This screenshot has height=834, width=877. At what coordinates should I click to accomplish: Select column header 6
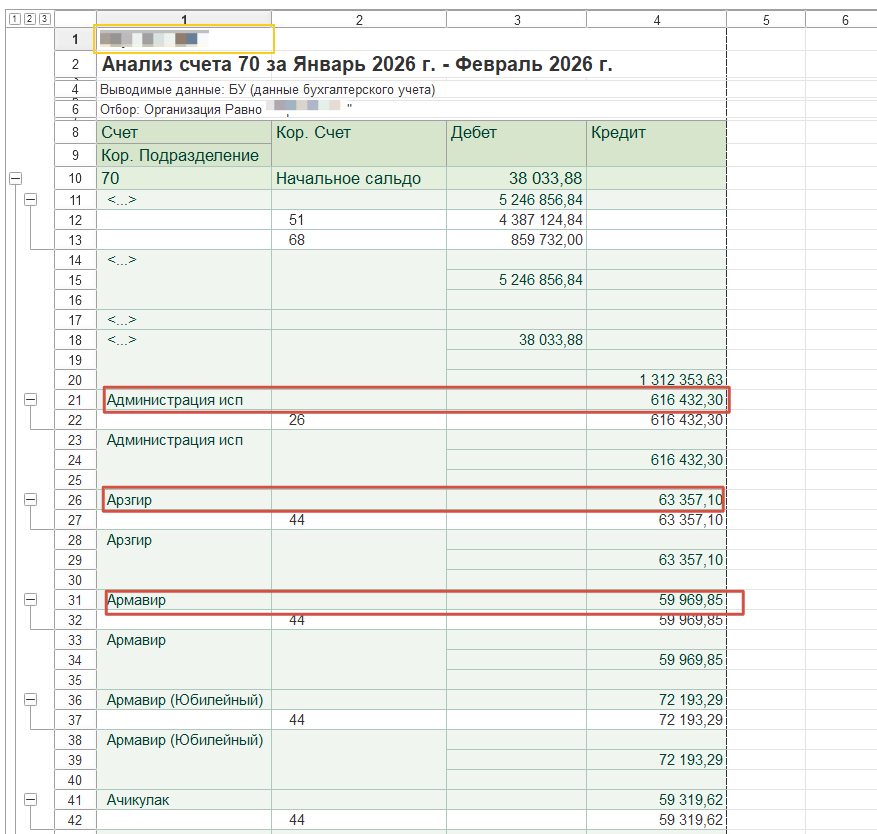pyautogui.click(x=842, y=20)
